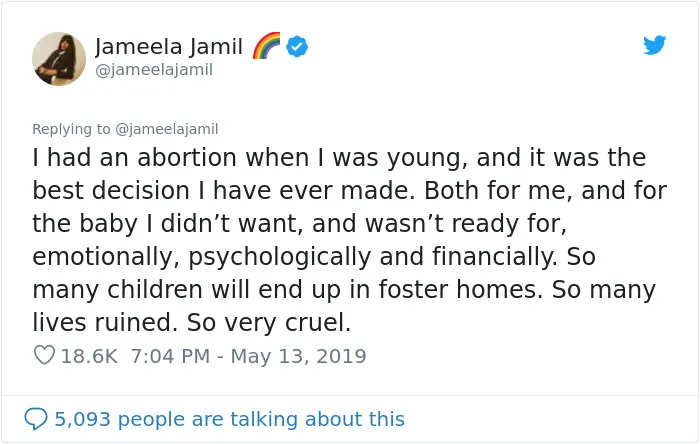Click the line starting 'best decision'
Viewport: 700px width, 444px height.
click(350, 191)
